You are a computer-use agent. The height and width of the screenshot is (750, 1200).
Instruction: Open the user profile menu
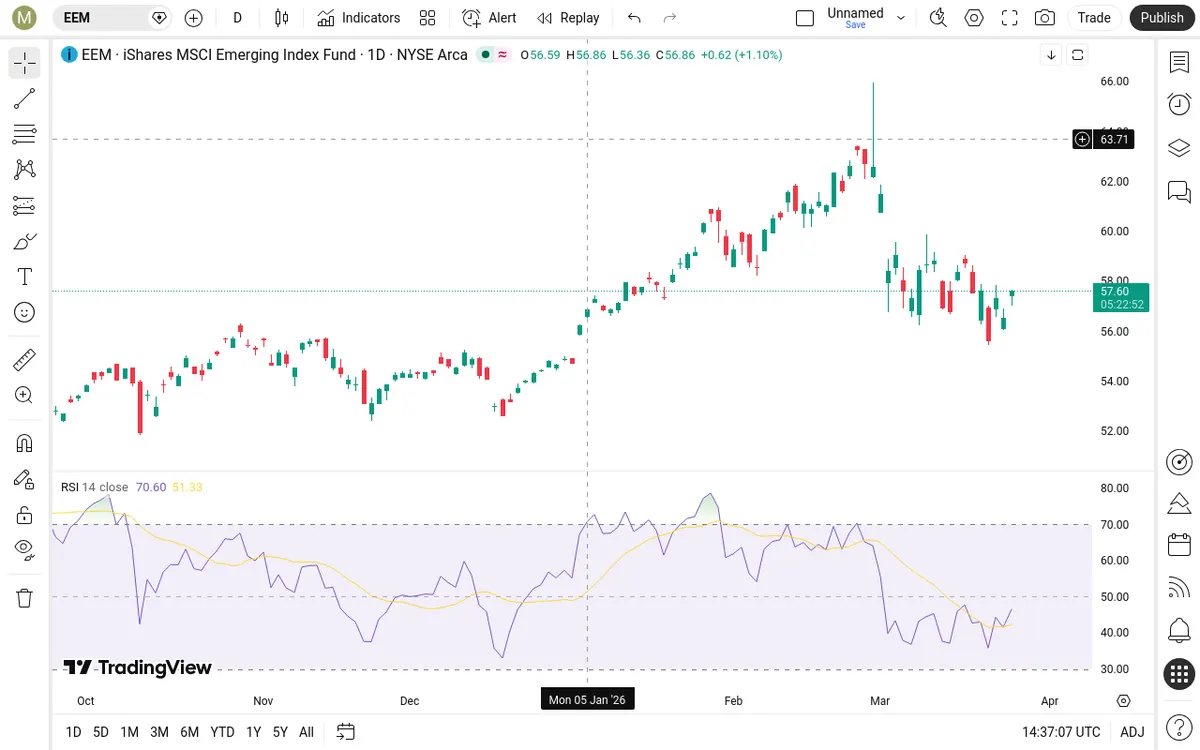[24, 18]
